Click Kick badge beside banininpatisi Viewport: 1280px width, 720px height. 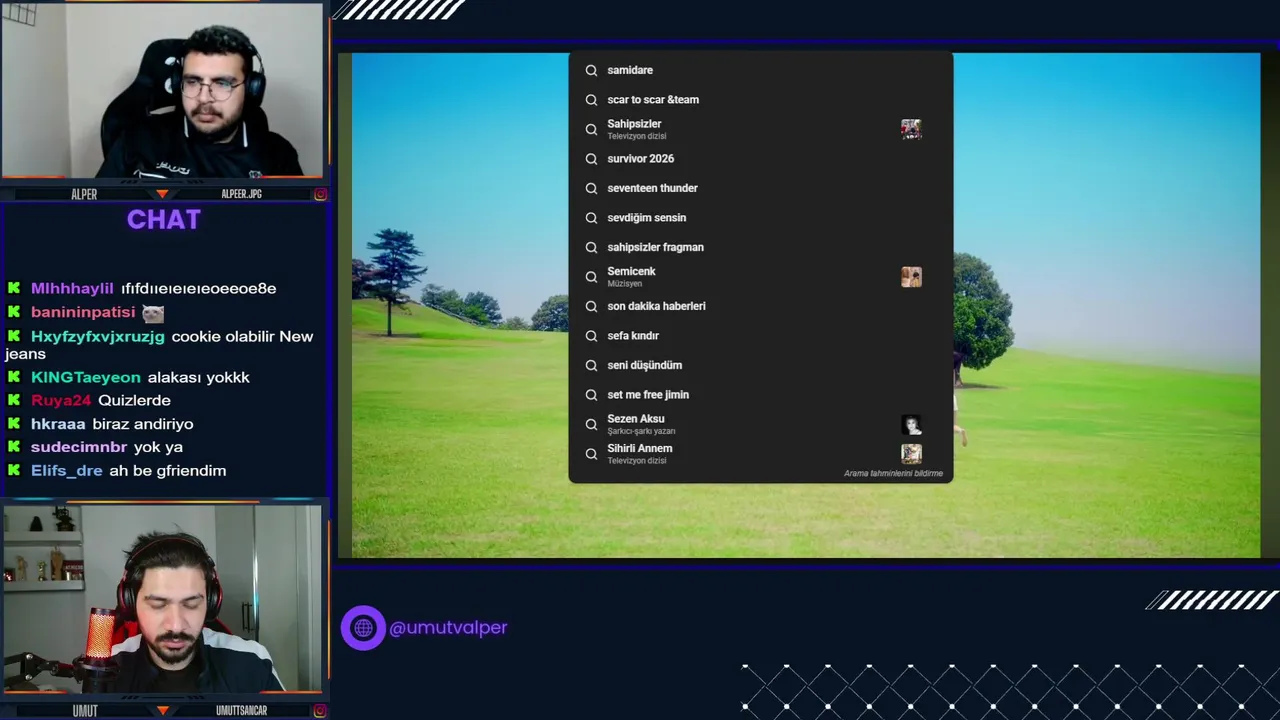(x=14, y=312)
